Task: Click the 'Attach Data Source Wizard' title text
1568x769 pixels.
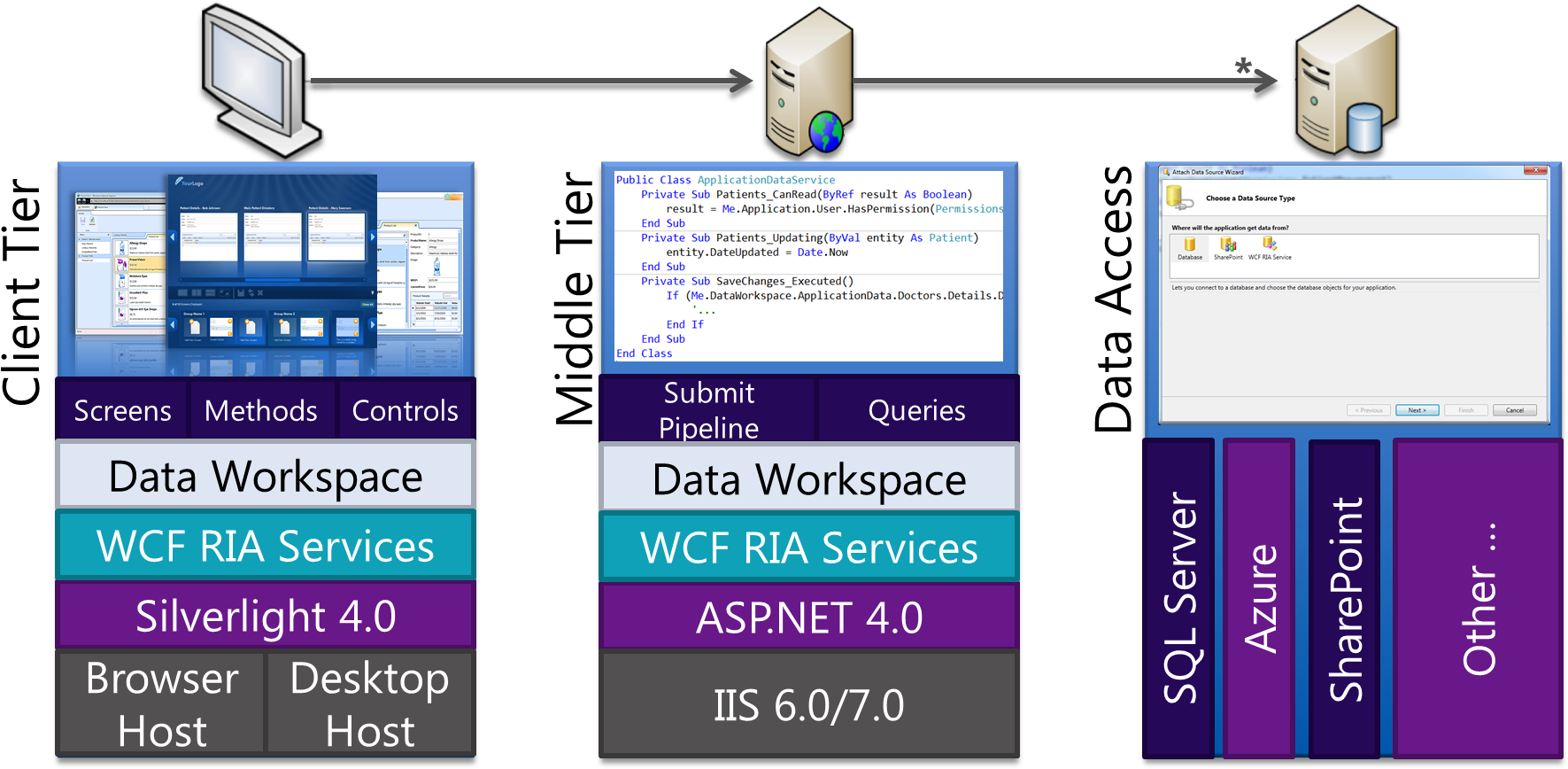Action: (1208, 172)
